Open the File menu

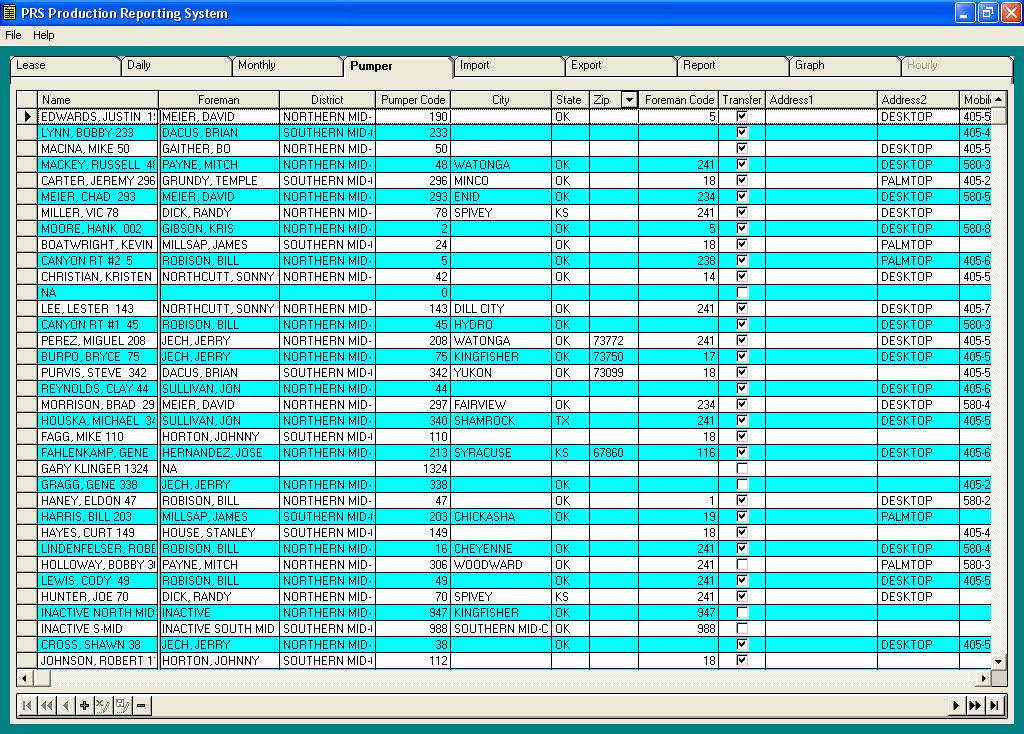pyautogui.click(x=12, y=35)
